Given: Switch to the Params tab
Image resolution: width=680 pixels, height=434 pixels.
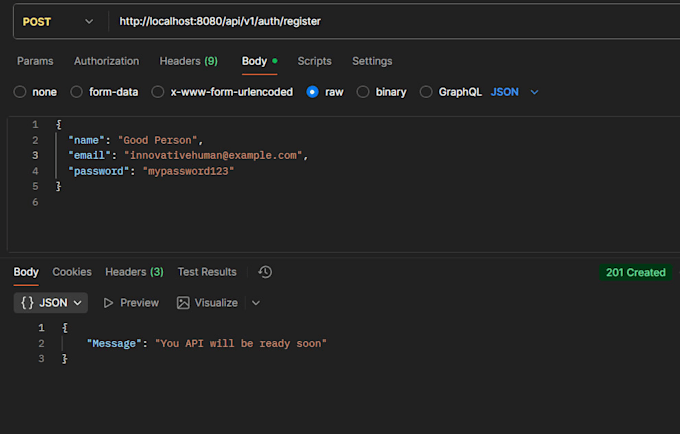Looking at the screenshot, I should click(x=35, y=61).
